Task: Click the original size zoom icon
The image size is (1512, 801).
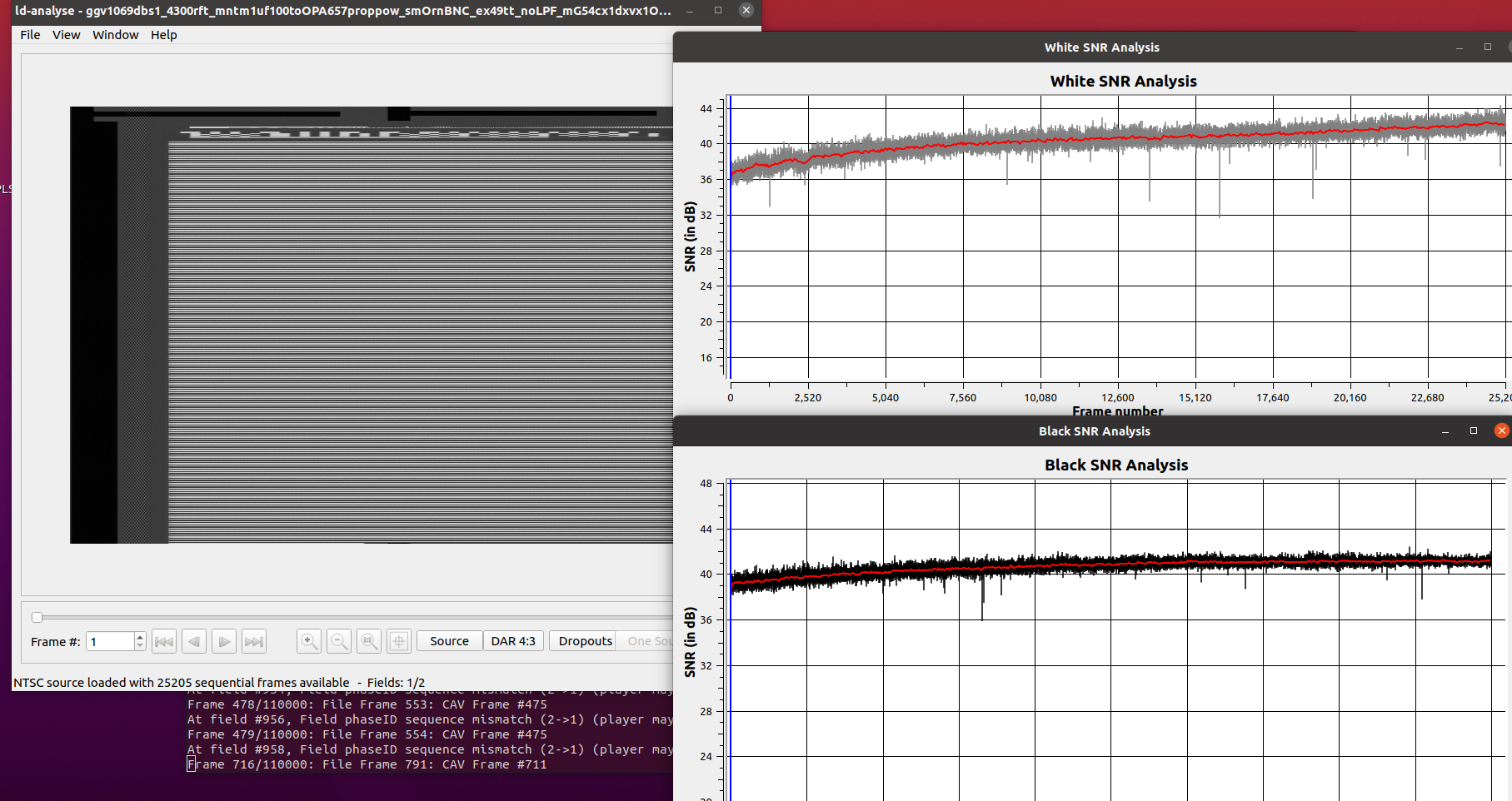Action: tap(369, 641)
